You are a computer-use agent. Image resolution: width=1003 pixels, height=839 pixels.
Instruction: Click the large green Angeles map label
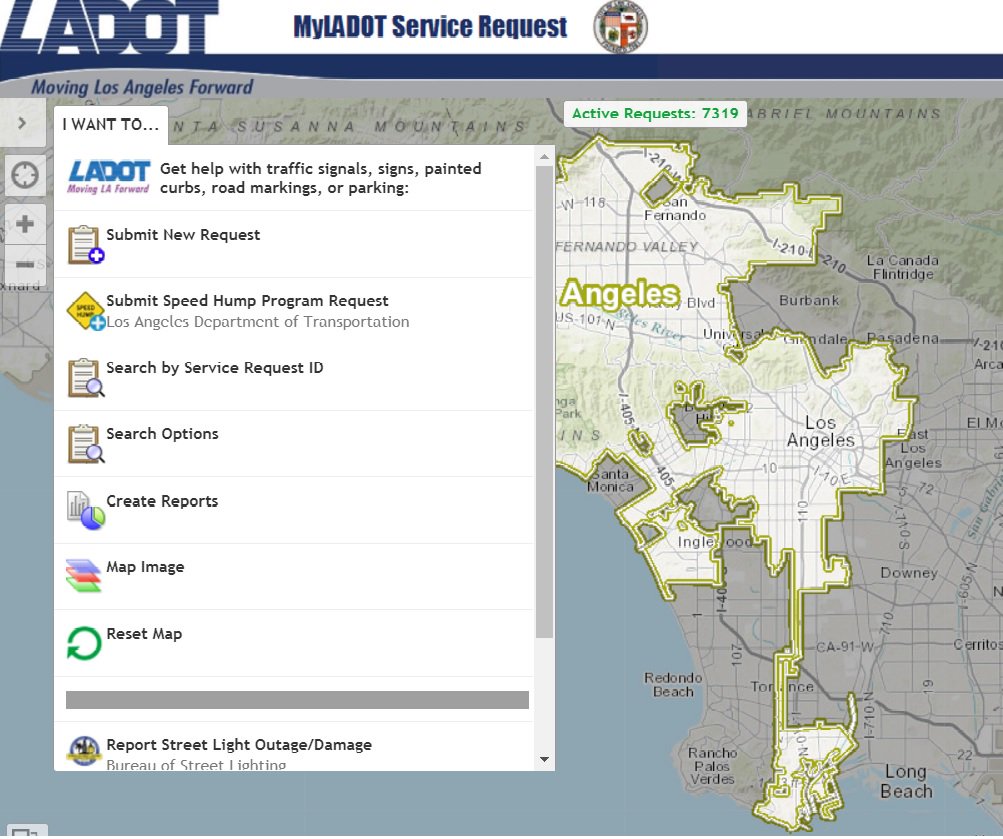click(x=619, y=294)
